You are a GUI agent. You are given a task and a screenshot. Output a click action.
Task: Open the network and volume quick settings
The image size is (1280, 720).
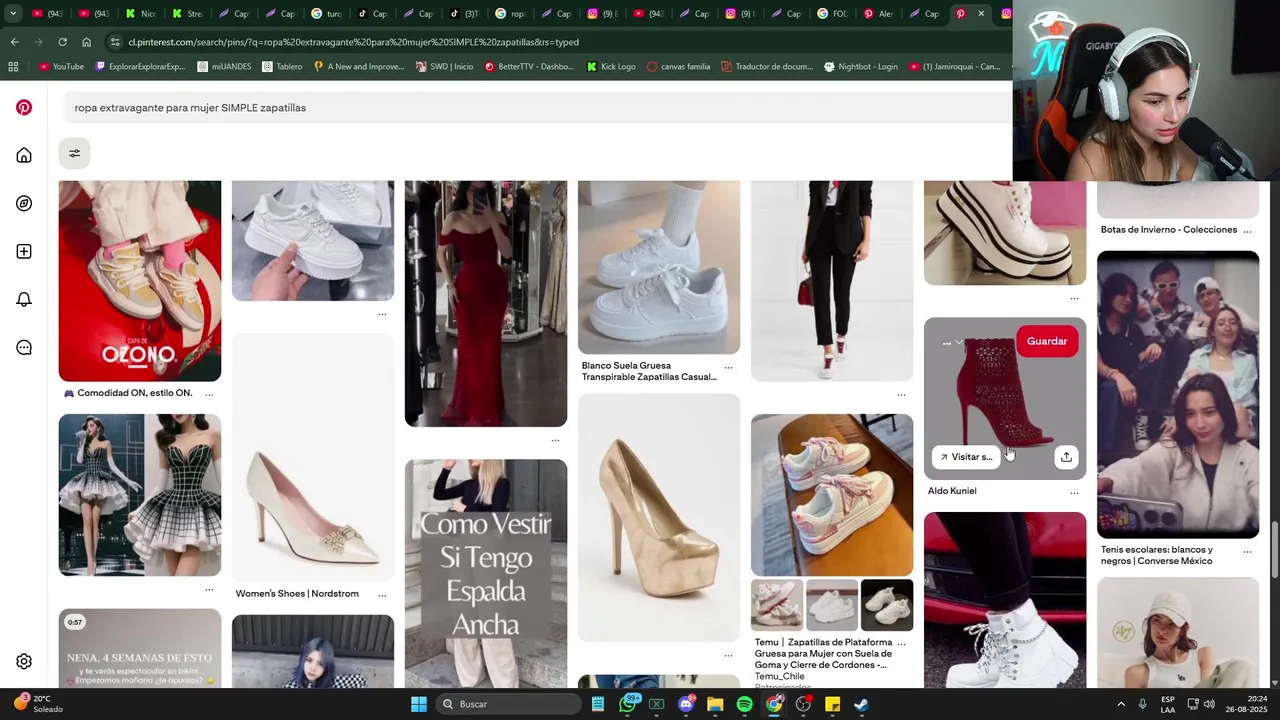[x=1199, y=704]
